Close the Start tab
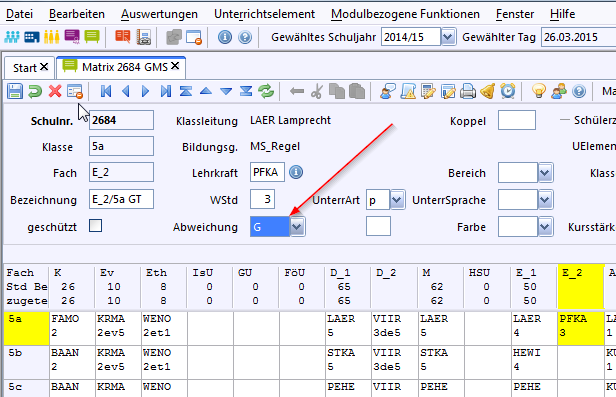 tap(44, 67)
